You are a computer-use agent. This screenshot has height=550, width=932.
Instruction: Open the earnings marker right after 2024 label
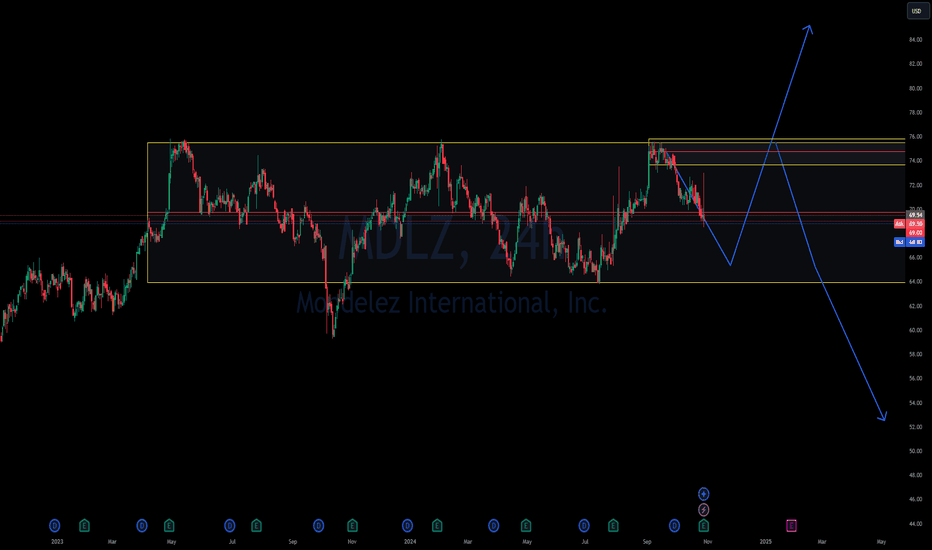click(x=437, y=526)
